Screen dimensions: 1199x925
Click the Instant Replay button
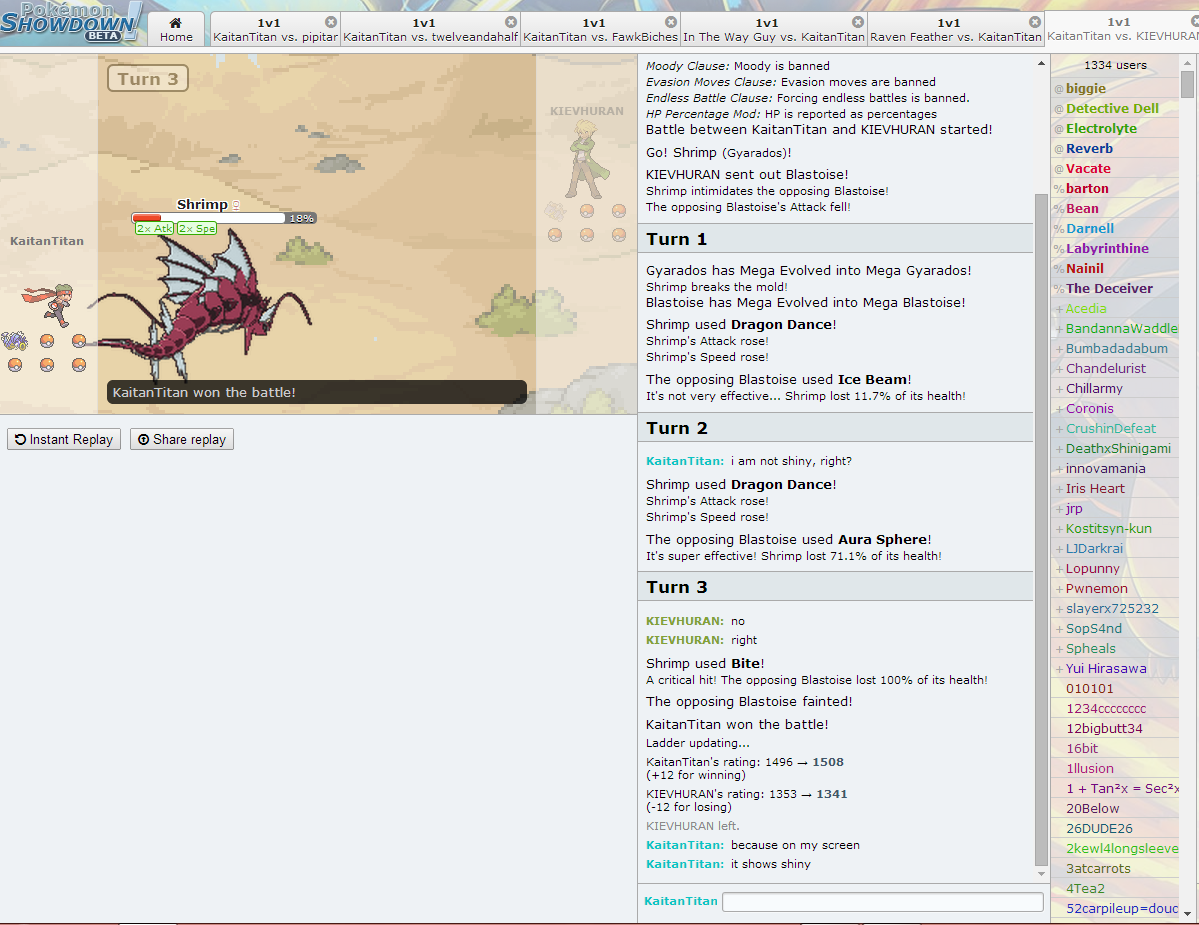pos(64,439)
